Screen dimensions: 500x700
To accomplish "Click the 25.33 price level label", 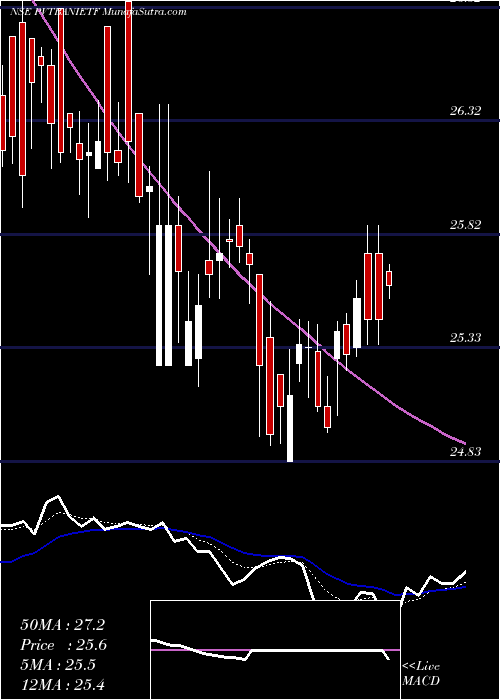I will click(x=465, y=338).
